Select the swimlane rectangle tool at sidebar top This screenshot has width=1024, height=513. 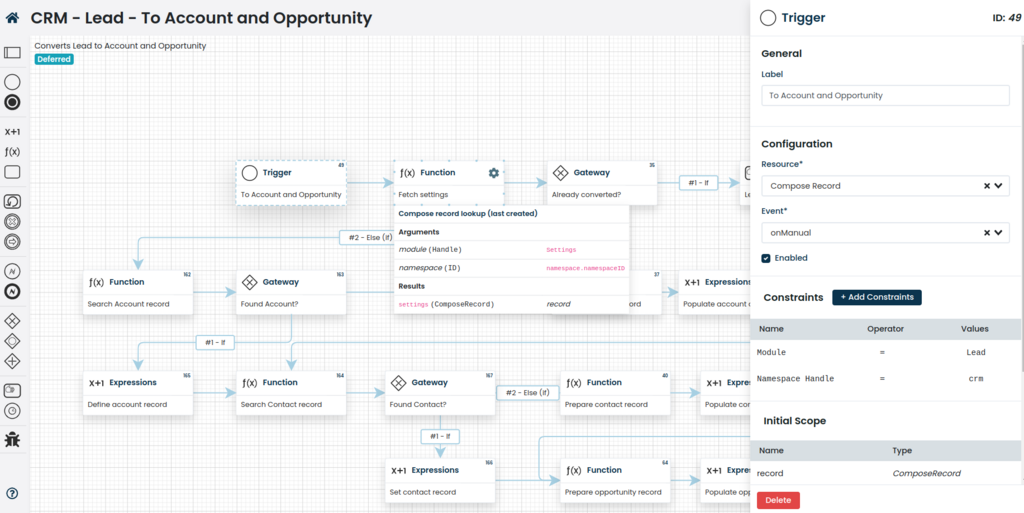[x=12, y=52]
